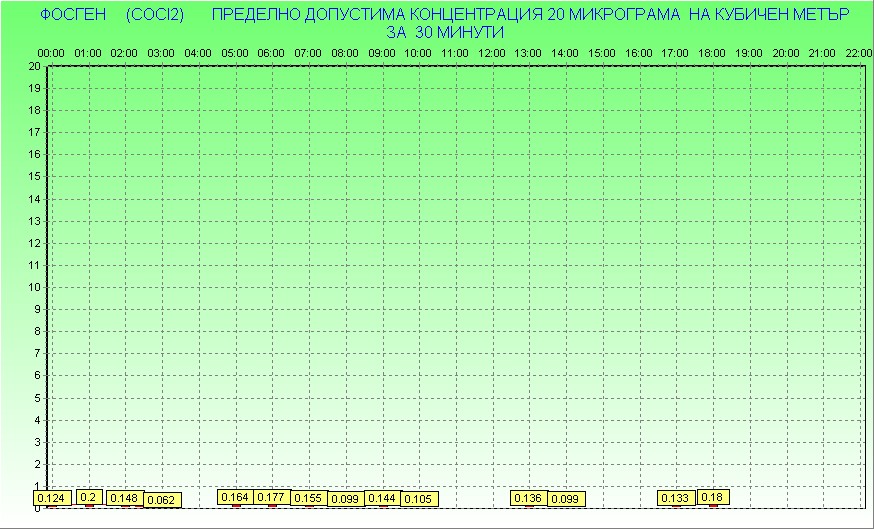The width and height of the screenshot is (874, 529).
Task: Select the 20 value on vertical axis
Action: click(35, 66)
